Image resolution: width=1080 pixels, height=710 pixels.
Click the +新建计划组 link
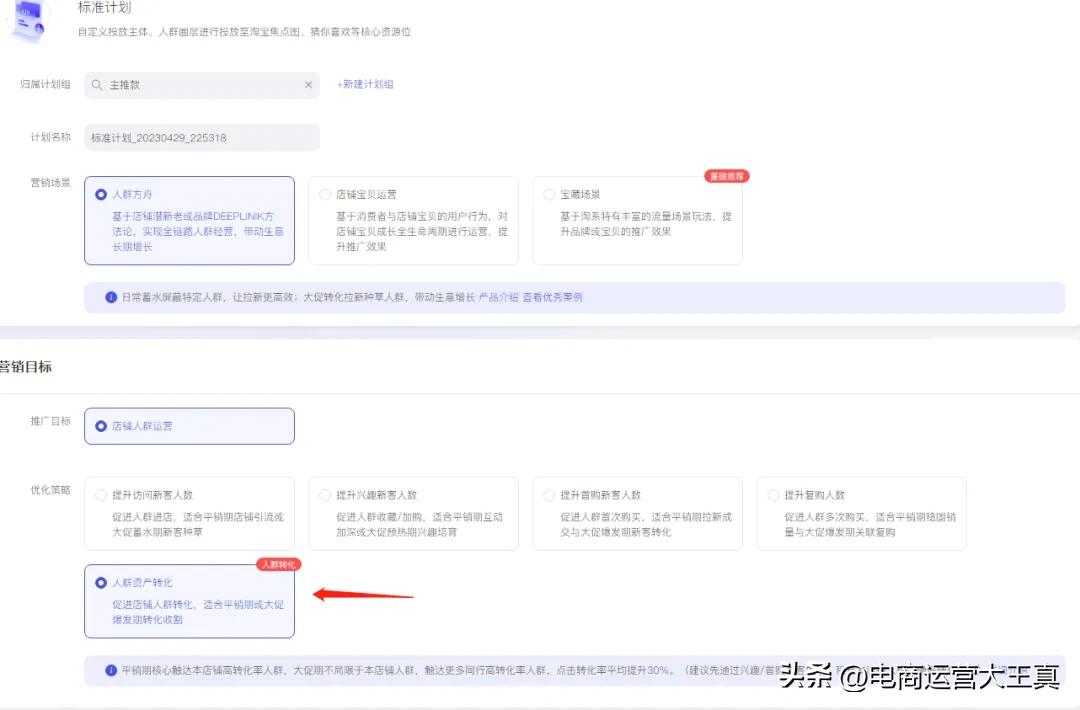365,85
